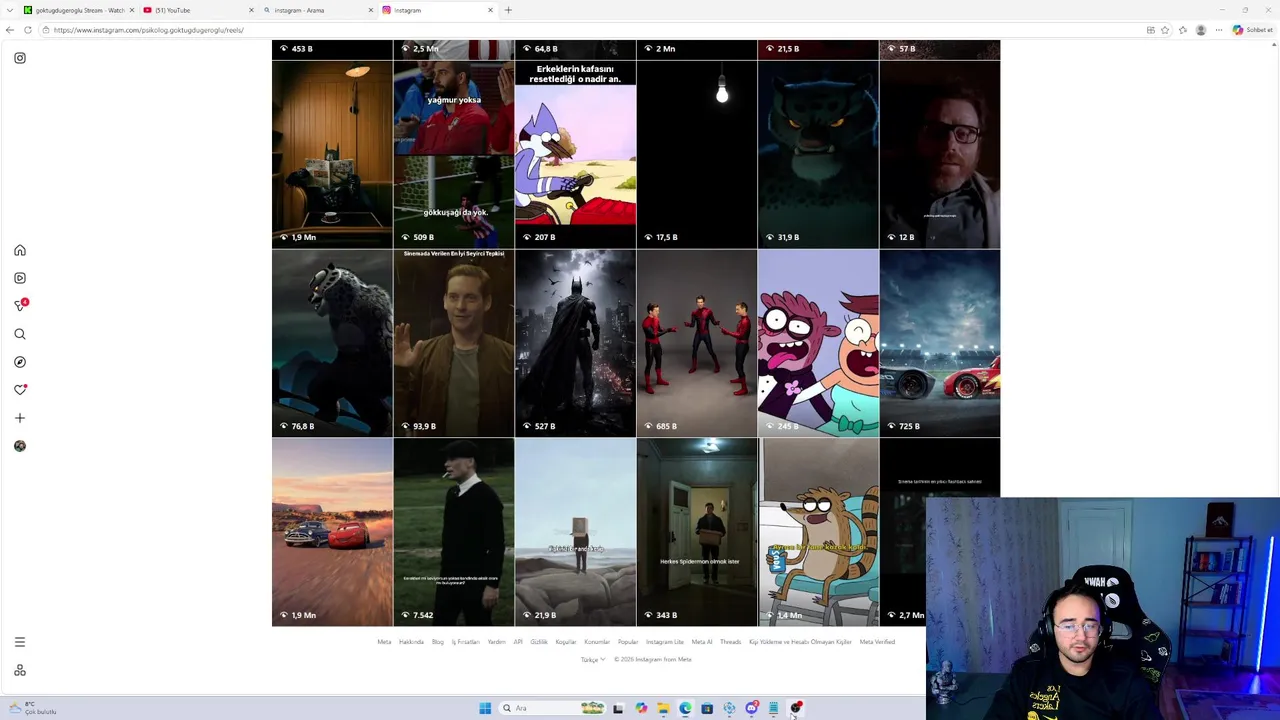1280x720 pixels.
Task: Open the Regular Show screaming reel, 245 B
Action: tap(818, 343)
